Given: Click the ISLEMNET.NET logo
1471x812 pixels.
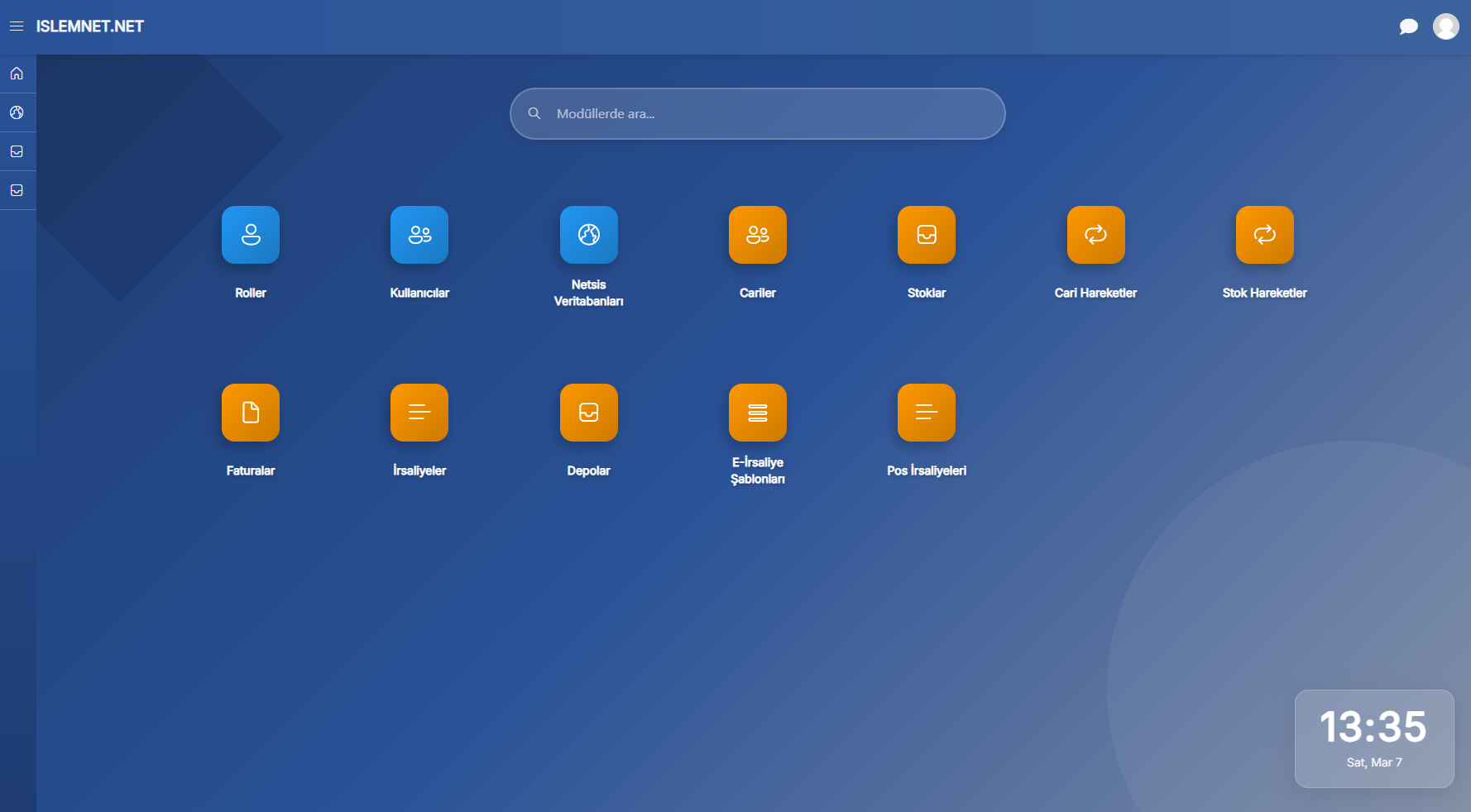Looking at the screenshot, I should 91,26.
